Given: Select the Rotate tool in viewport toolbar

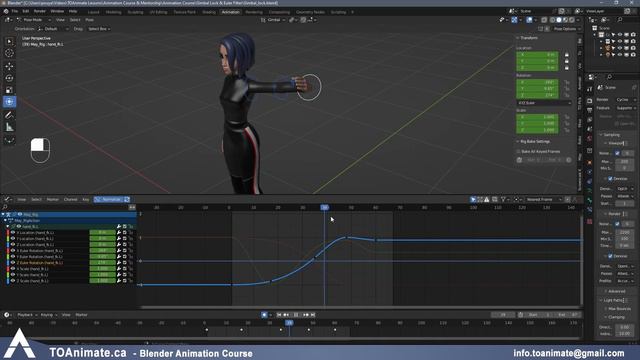Looking at the screenshot, I should click(9, 78).
